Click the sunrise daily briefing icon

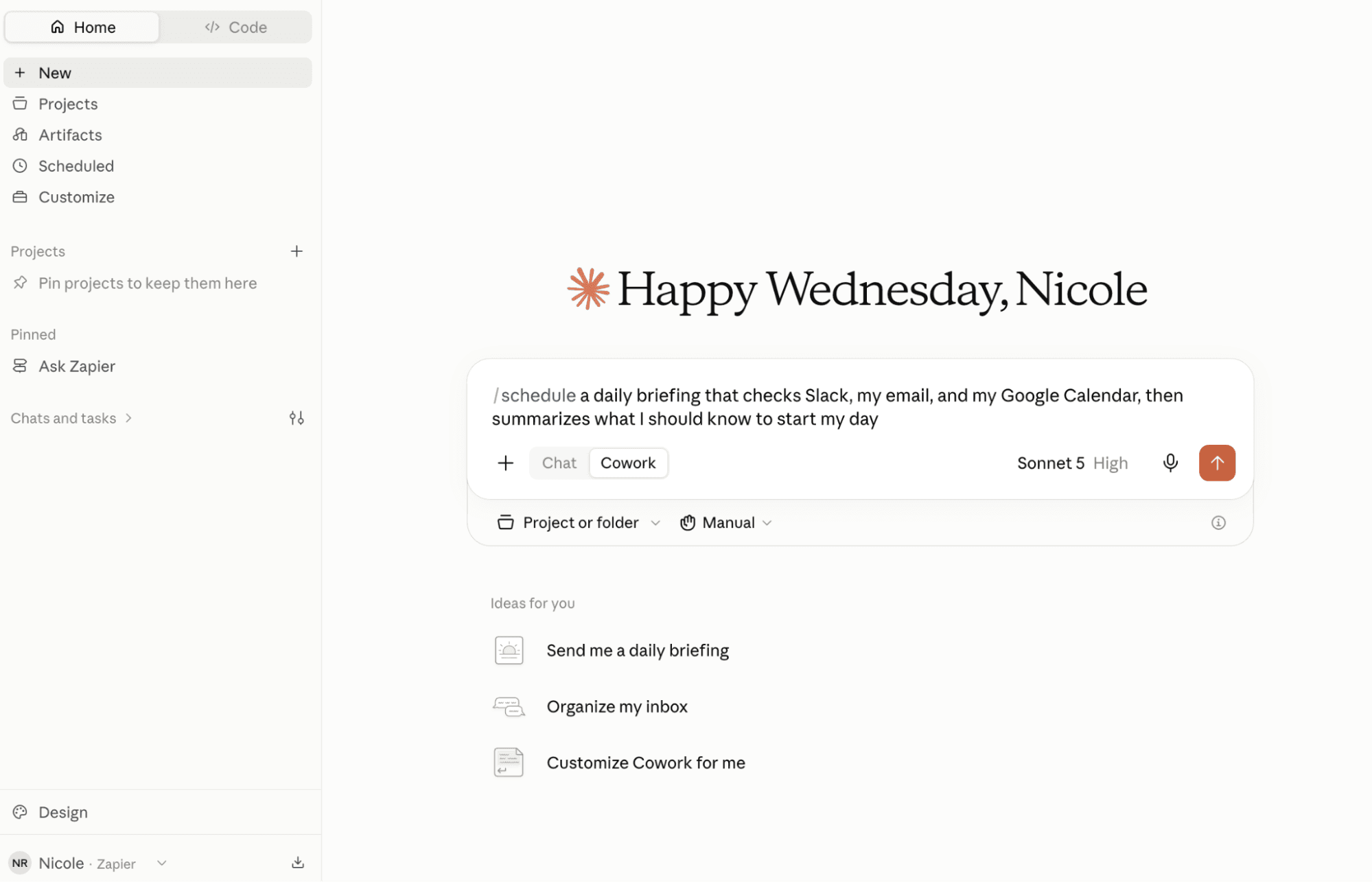tap(509, 650)
